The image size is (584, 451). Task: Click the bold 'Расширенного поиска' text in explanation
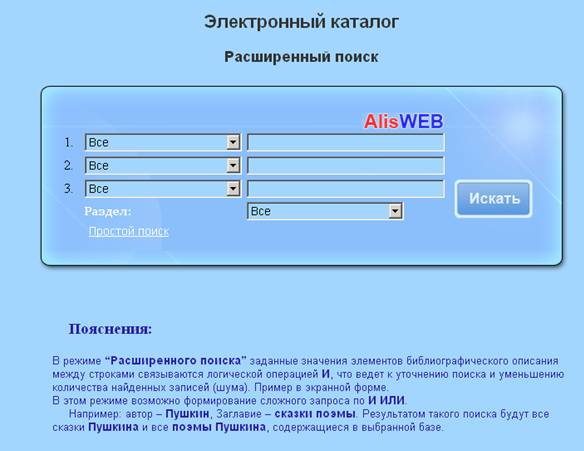(176, 361)
